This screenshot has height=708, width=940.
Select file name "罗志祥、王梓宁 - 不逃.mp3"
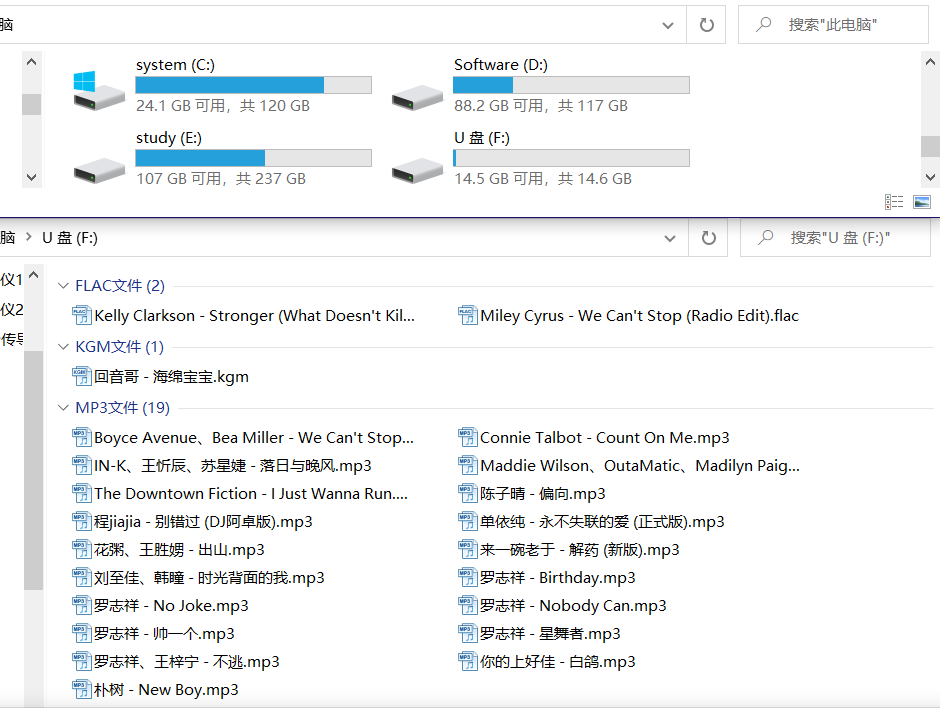tap(186, 662)
